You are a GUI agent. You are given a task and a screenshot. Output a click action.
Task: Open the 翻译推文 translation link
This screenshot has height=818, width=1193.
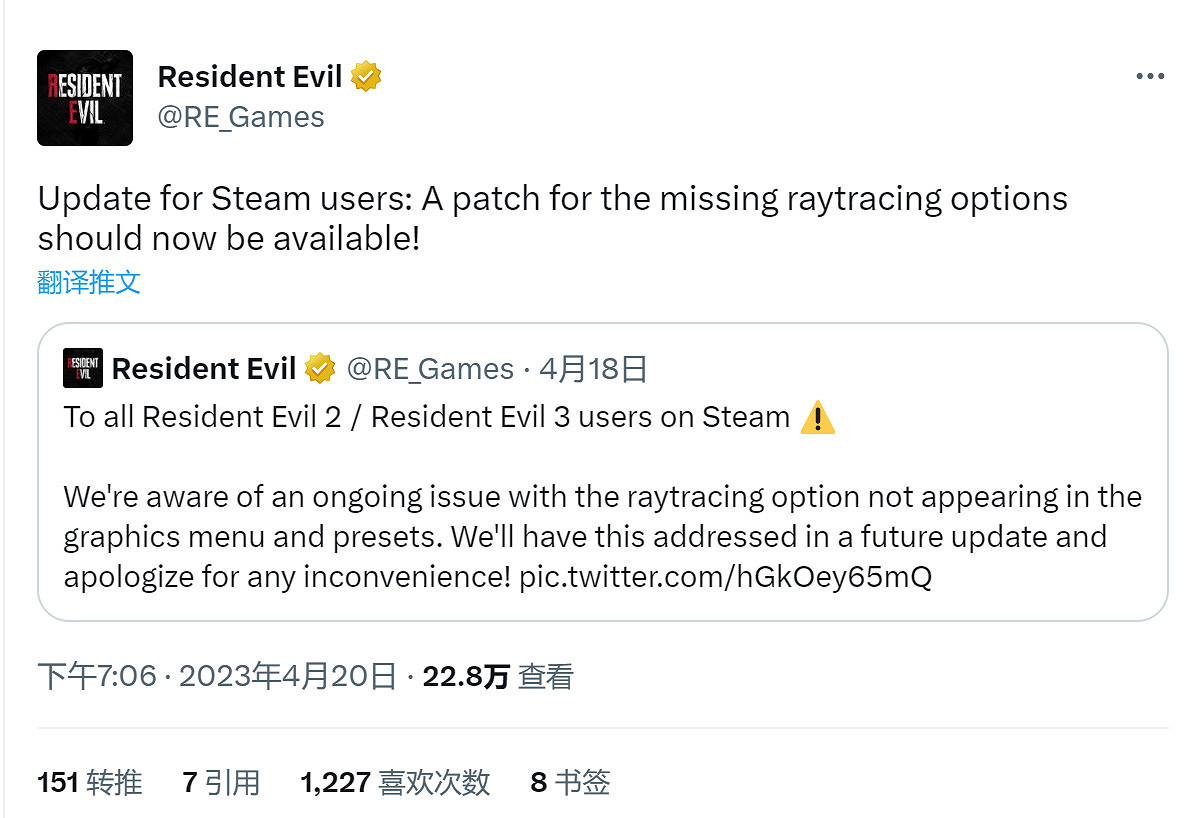(x=89, y=282)
